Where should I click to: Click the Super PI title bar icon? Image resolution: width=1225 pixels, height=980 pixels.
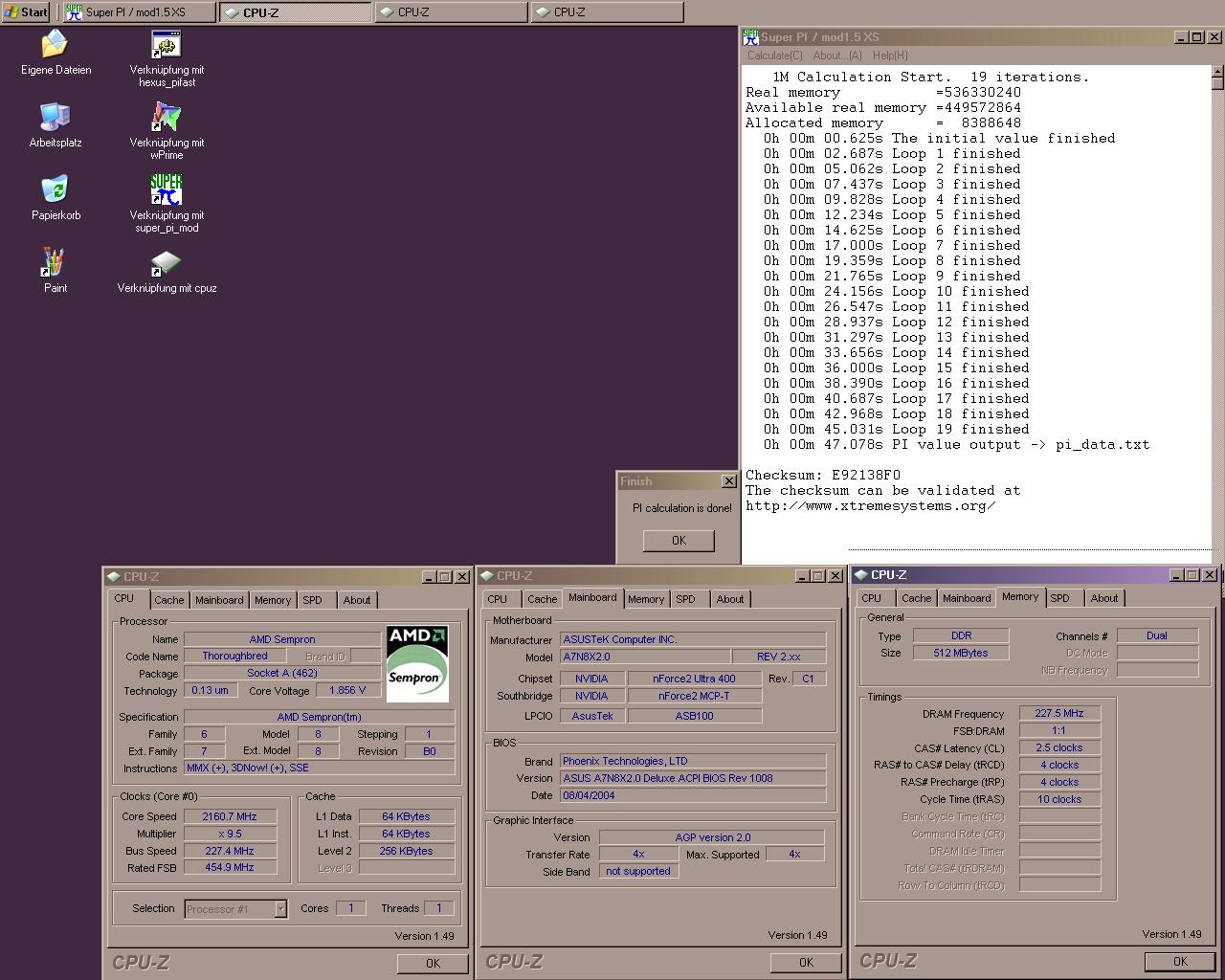(751, 37)
